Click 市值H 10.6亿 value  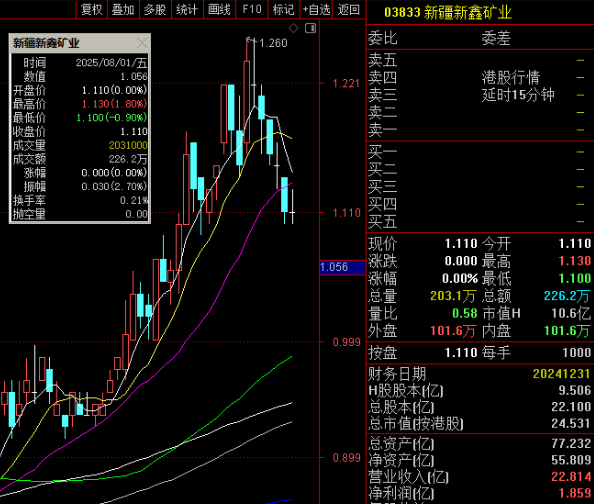tap(571, 313)
